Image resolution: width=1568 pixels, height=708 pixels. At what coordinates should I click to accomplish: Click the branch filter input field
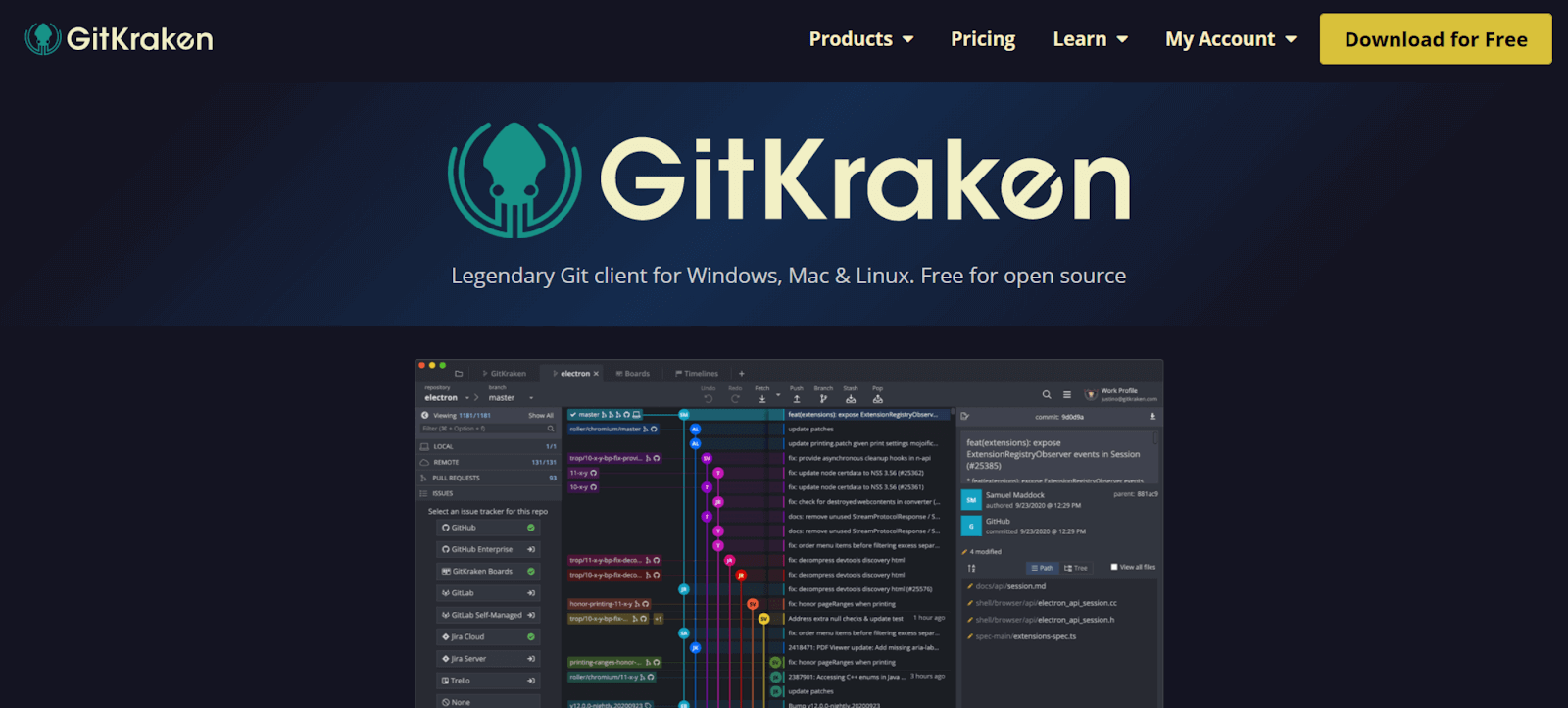[489, 429]
